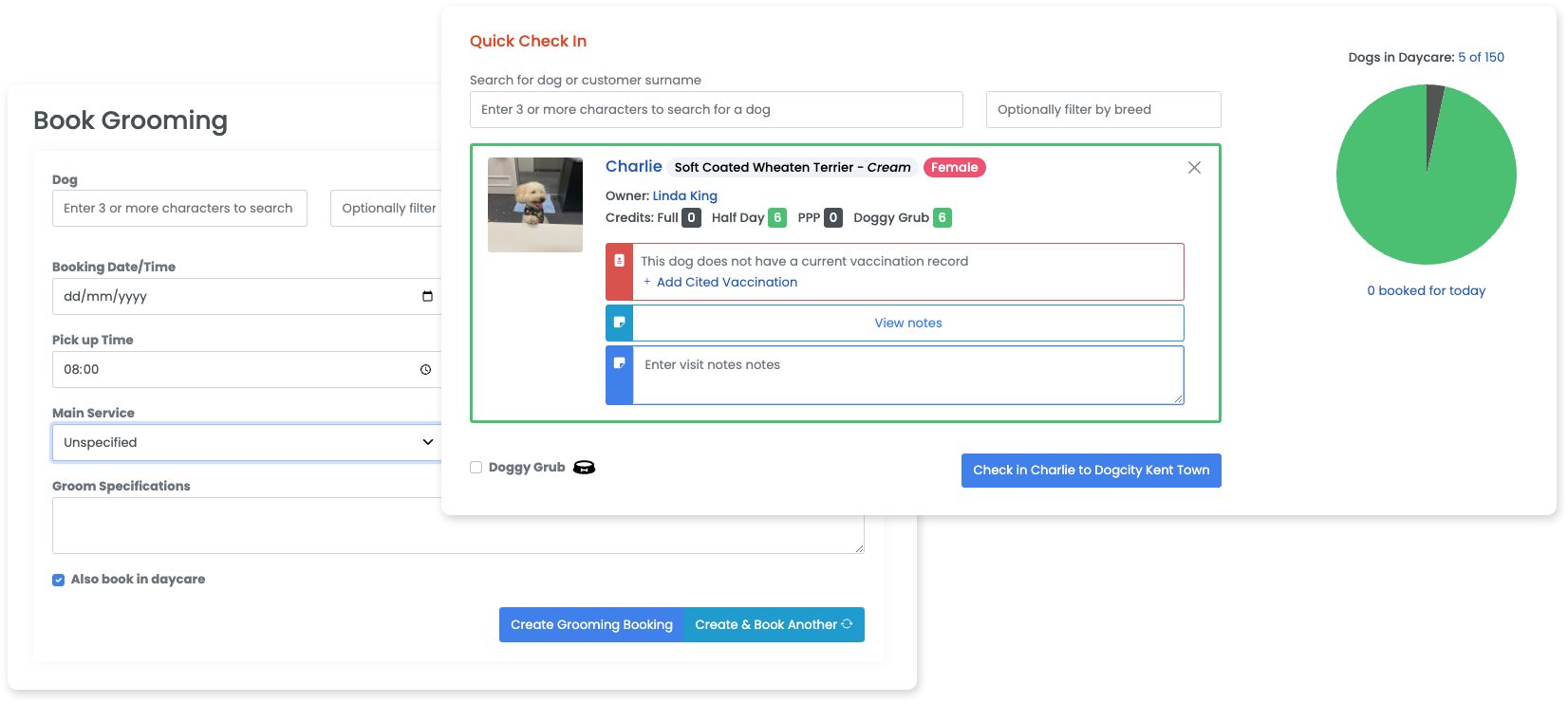Click Add Cited Vaccination link
The width and height of the screenshot is (1568, 703).
click(x=727, y=282)
